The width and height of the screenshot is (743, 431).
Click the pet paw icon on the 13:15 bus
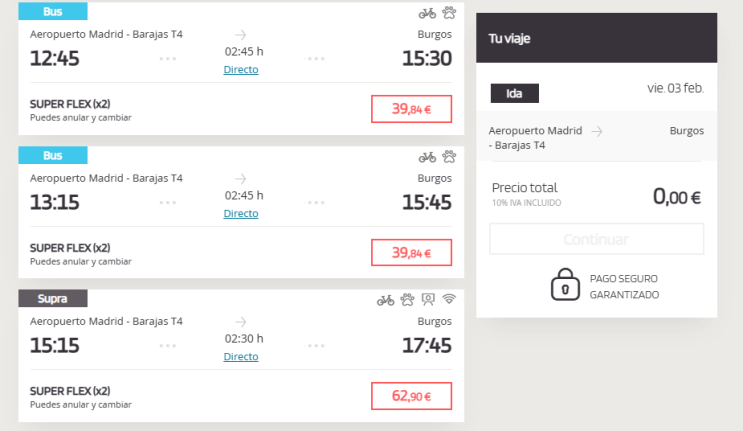pyautogui.click(x=449, y=157)
